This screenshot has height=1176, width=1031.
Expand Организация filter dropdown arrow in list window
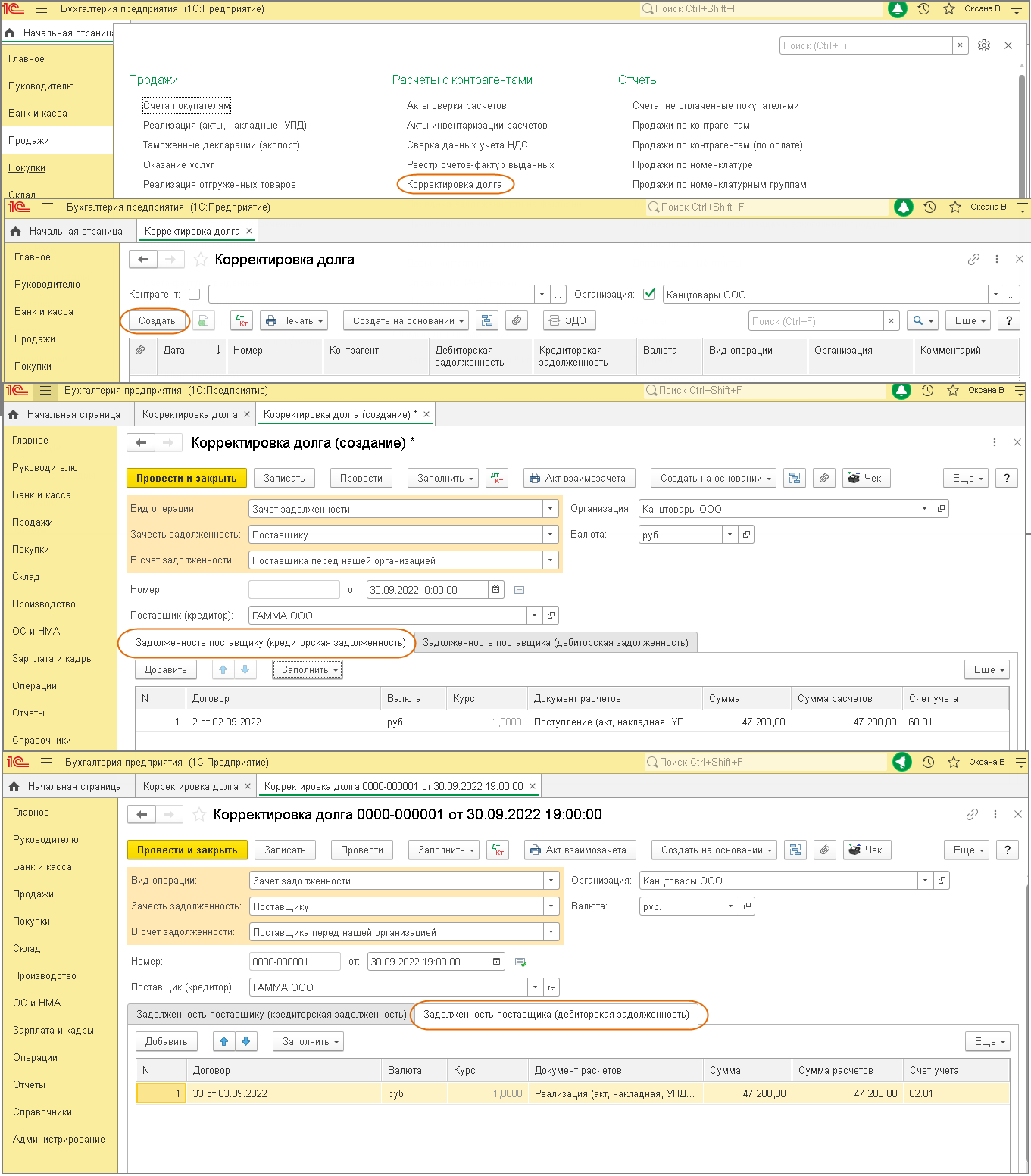pyautogui.click(x=995, y=295)
